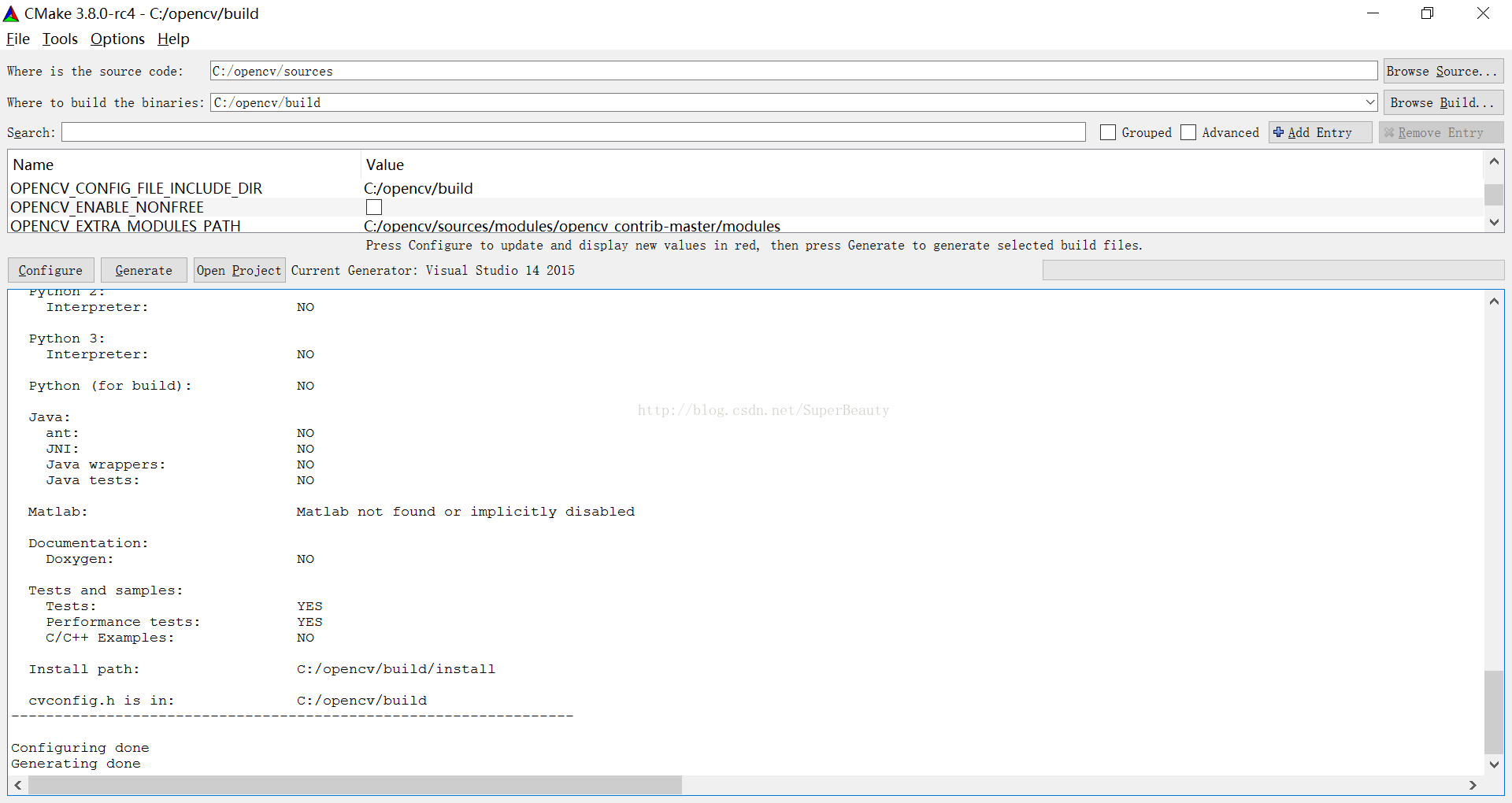This screenshot has width=1512, height=803.
Task: Click the cvconfig.h is in line
Action: click(228, 701)
